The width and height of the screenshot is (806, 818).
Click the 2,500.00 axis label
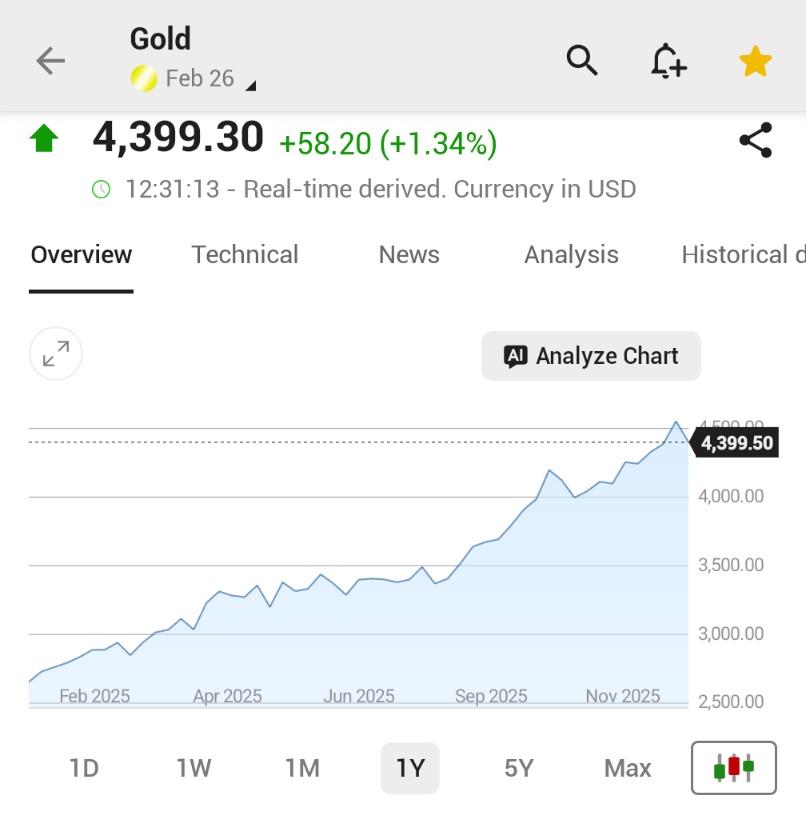(731, 702)
